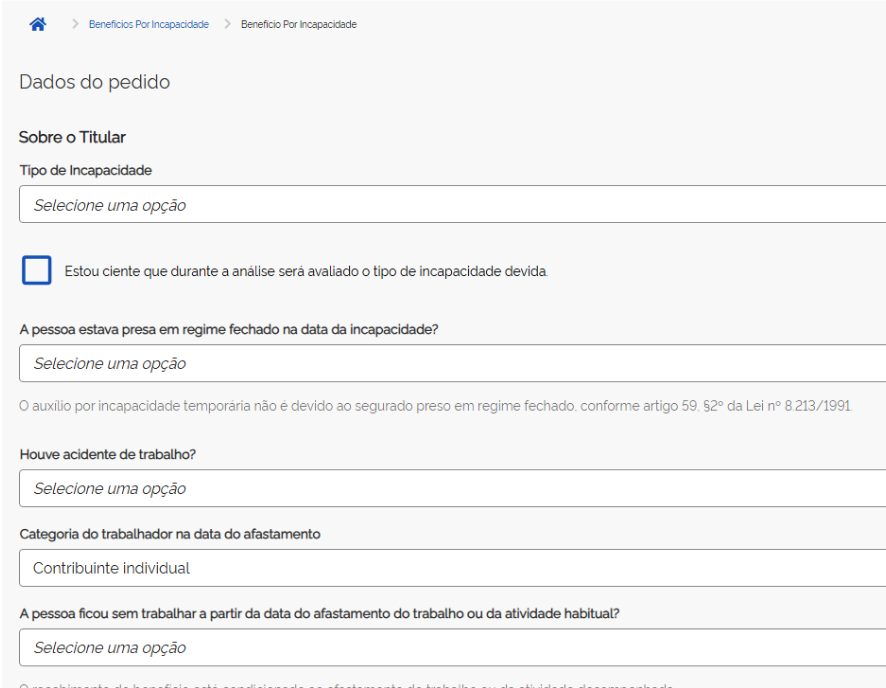Click the 'Sobre o Titular' section title
Screen dimensions: 886x688
click(x=72, y=138)
